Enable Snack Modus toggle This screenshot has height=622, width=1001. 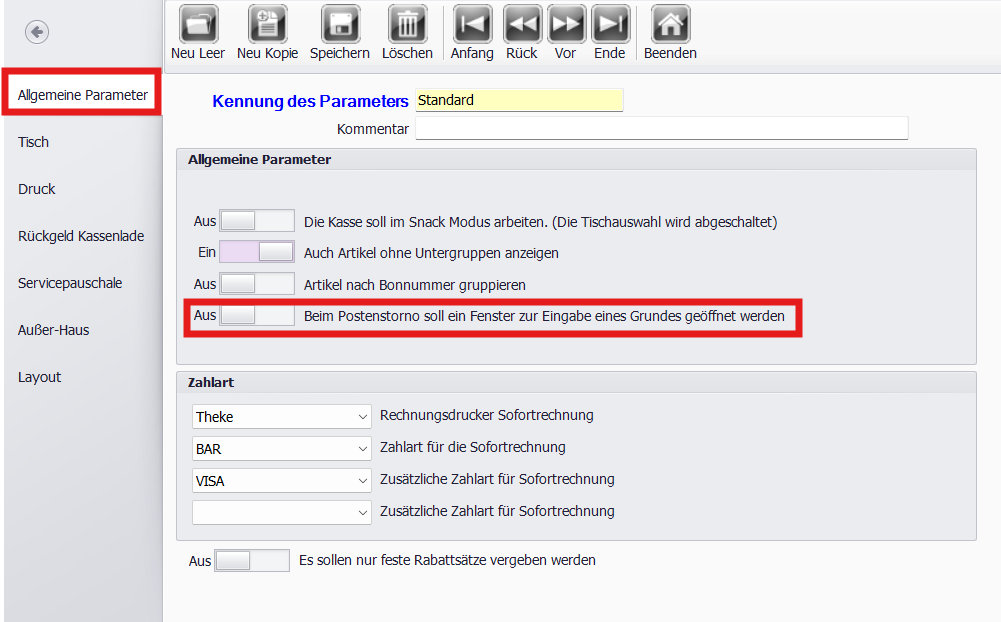coord(257,221)
